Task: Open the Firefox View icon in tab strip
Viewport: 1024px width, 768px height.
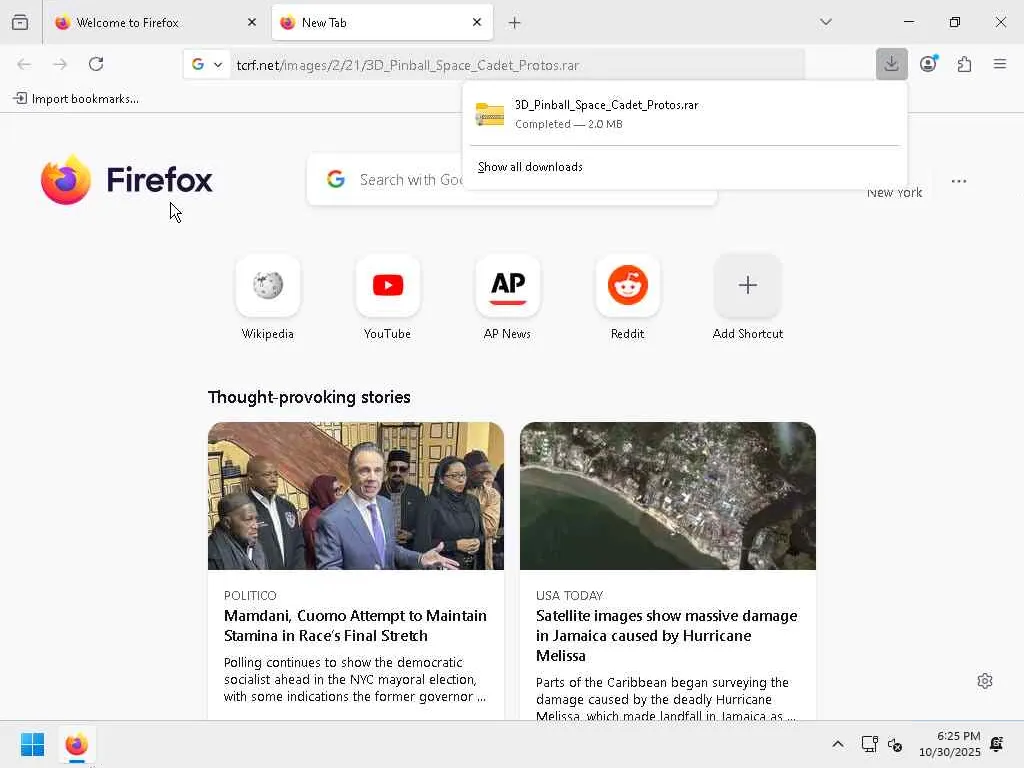Action: tap(20, 22)
